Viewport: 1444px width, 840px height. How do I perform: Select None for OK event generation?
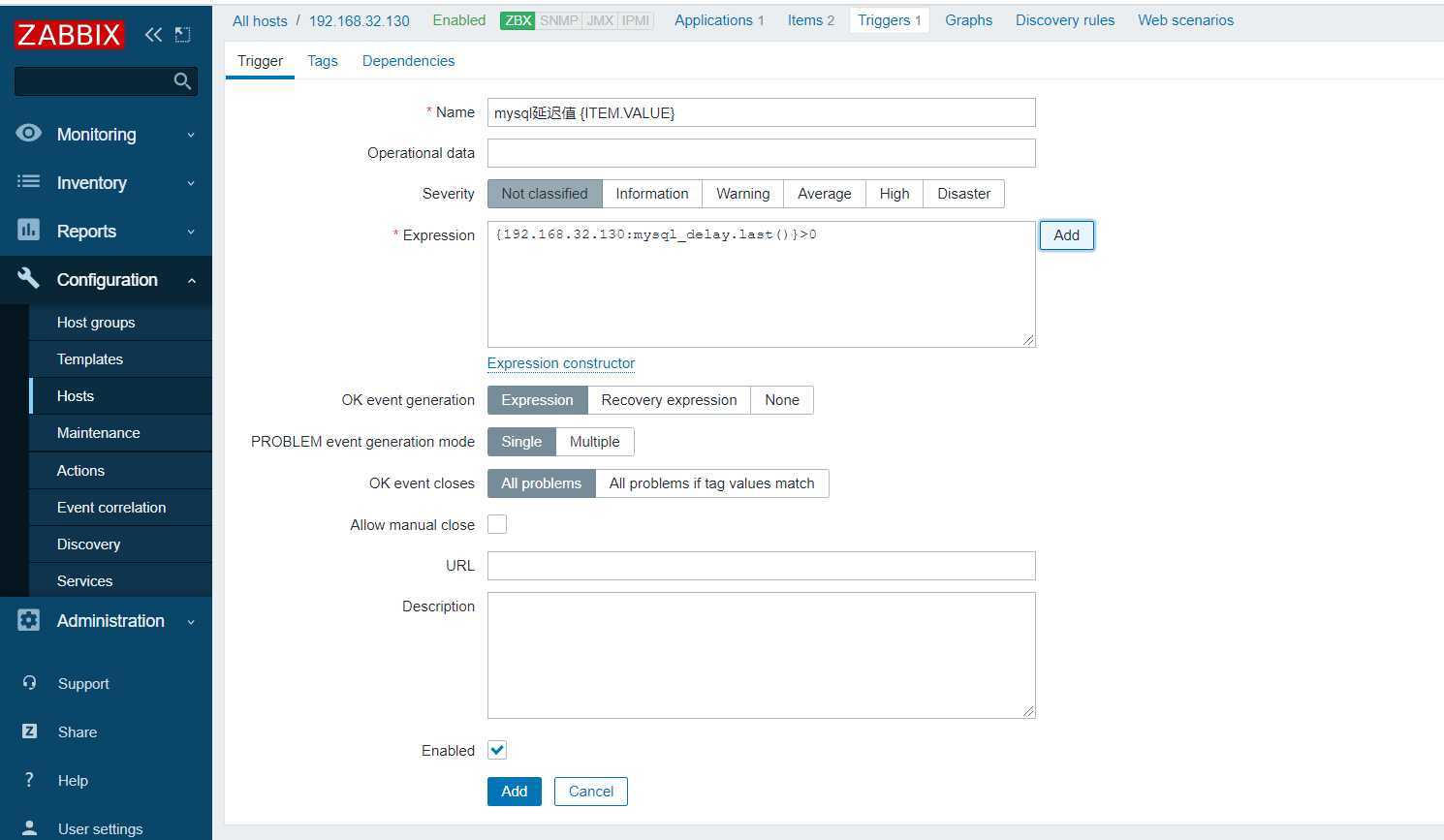pyautogui.click(x=782, y=400)
